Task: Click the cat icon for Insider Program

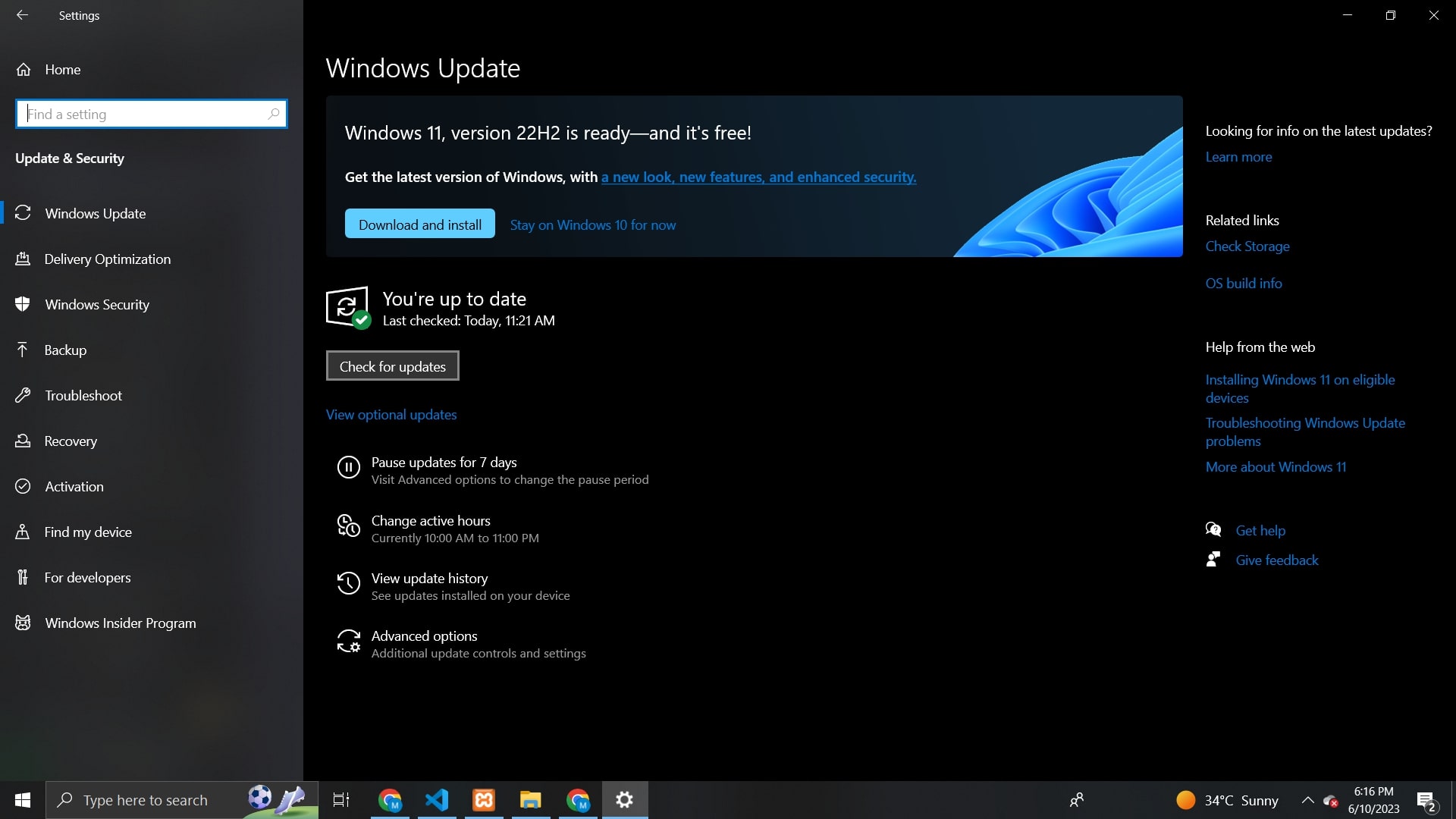Action: point(23,623)
